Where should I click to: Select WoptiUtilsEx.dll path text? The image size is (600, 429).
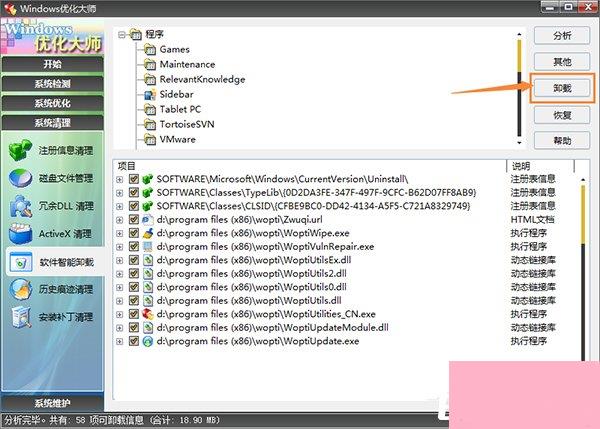[x=254, y=260]
